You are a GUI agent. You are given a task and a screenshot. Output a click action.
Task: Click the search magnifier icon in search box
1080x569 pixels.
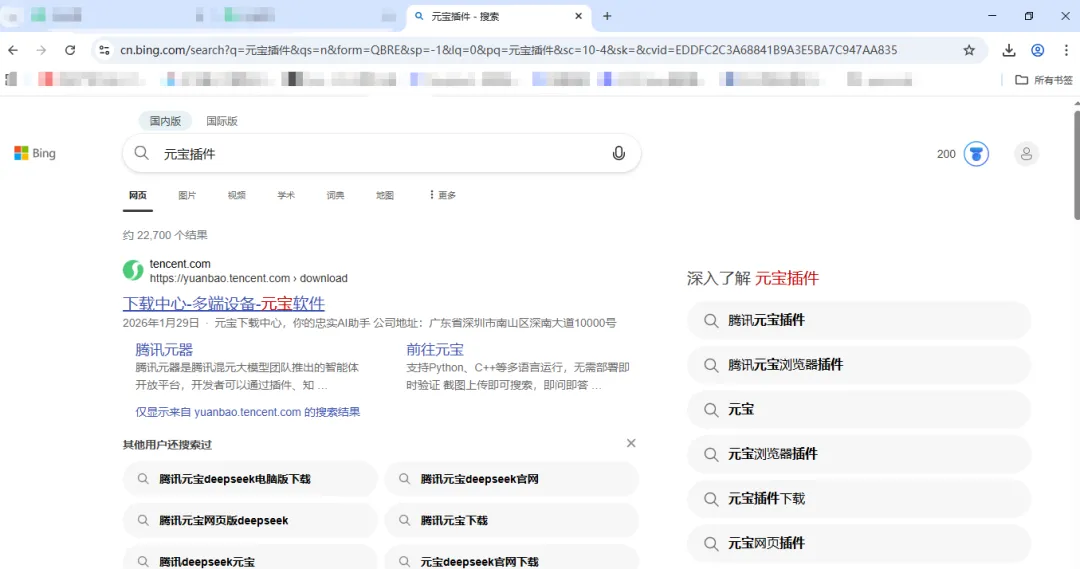[x=141, y=153]
